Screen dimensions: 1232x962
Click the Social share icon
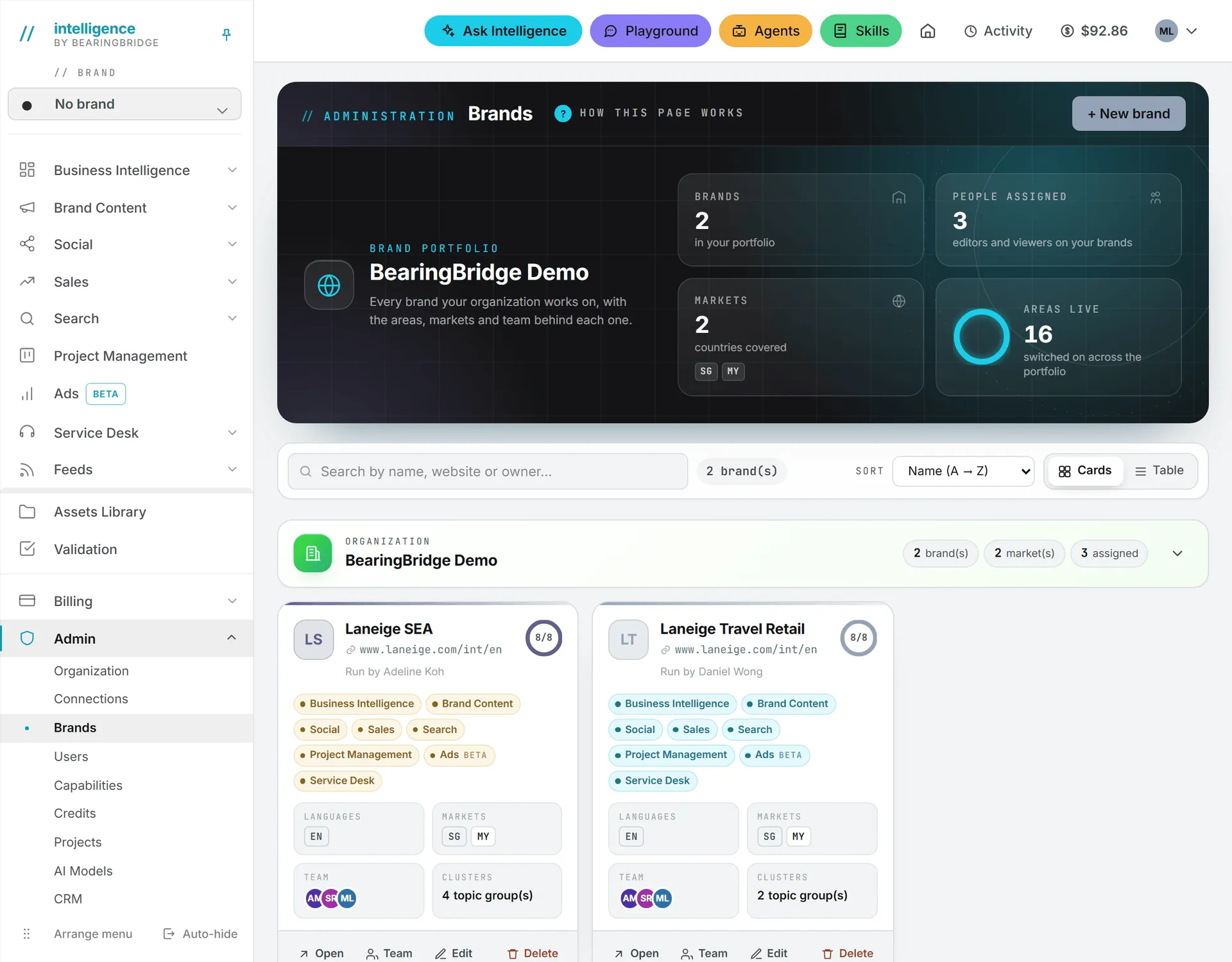click(27, 244)
